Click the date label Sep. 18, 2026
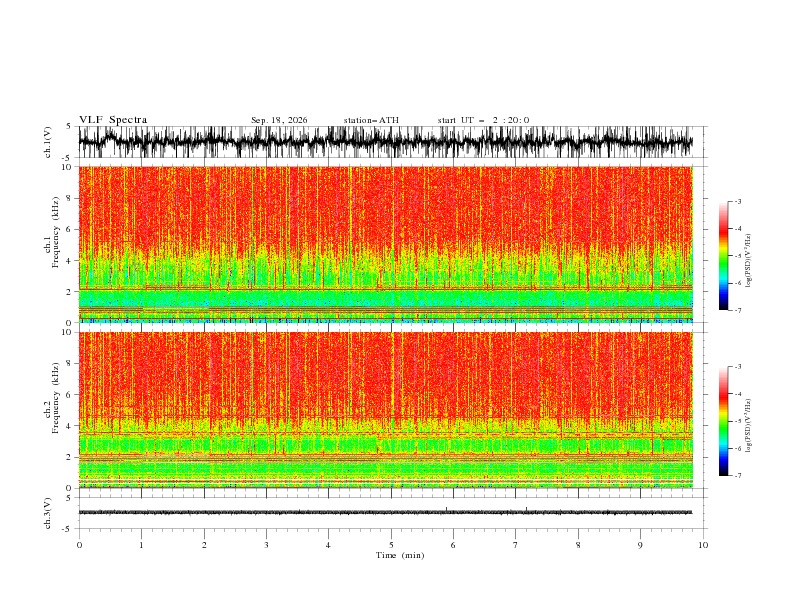This screenshot has width=792, height=612. [279, 120]
